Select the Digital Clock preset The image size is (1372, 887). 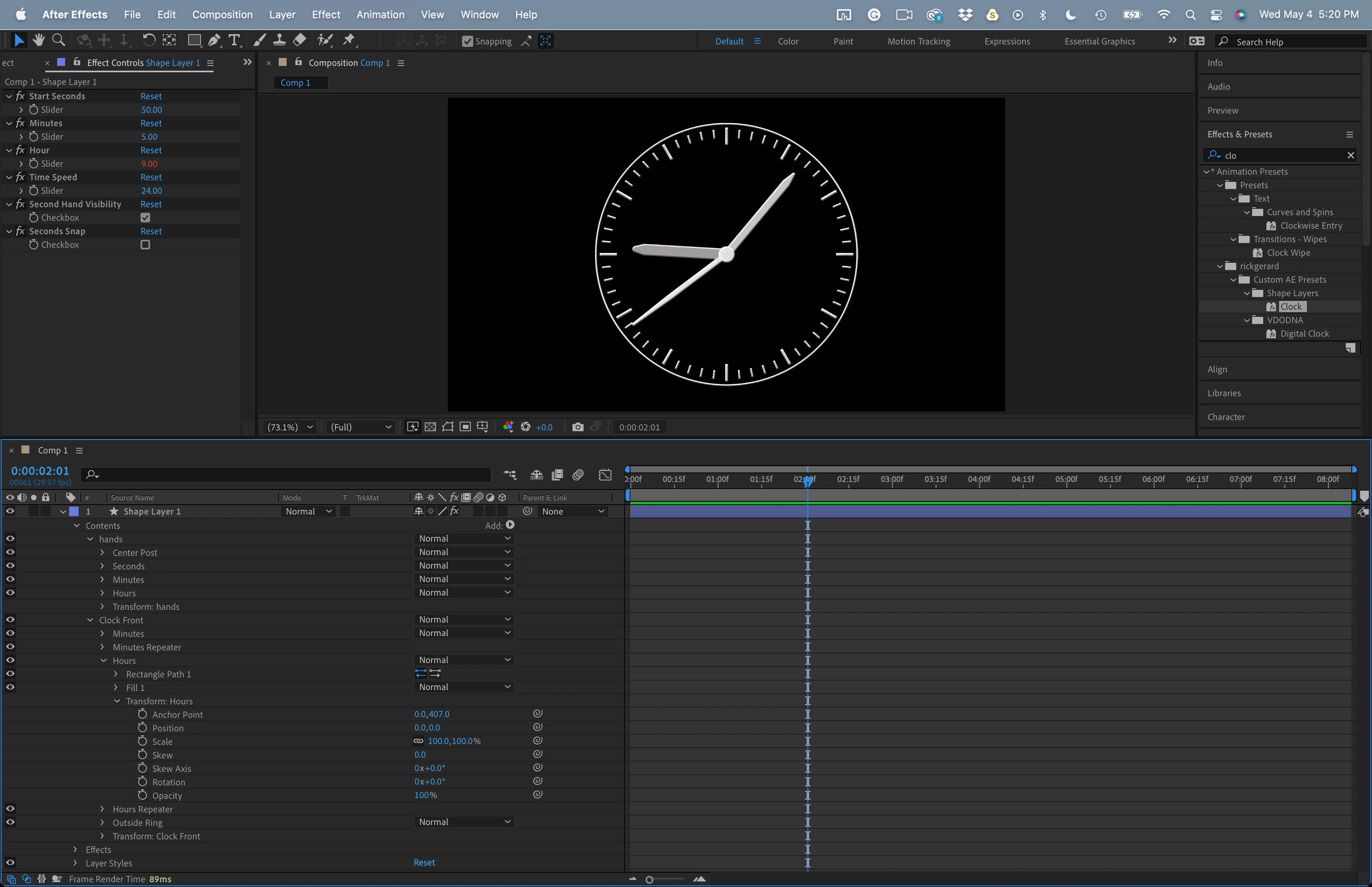point(1304,334)
